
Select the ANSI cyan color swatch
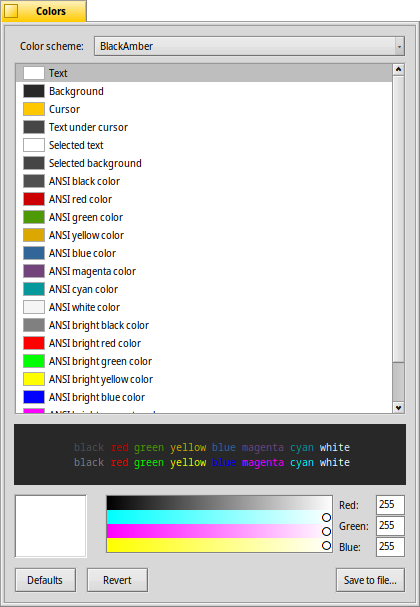pos(34,289)
